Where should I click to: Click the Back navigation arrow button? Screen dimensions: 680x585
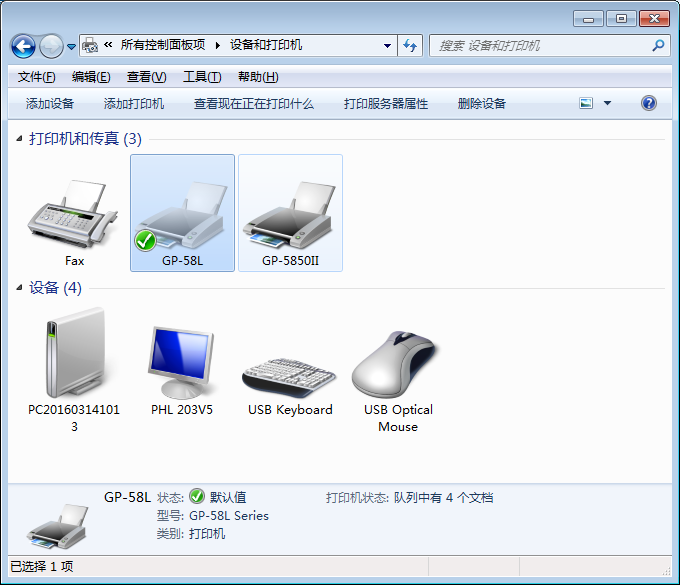point(23,46)
